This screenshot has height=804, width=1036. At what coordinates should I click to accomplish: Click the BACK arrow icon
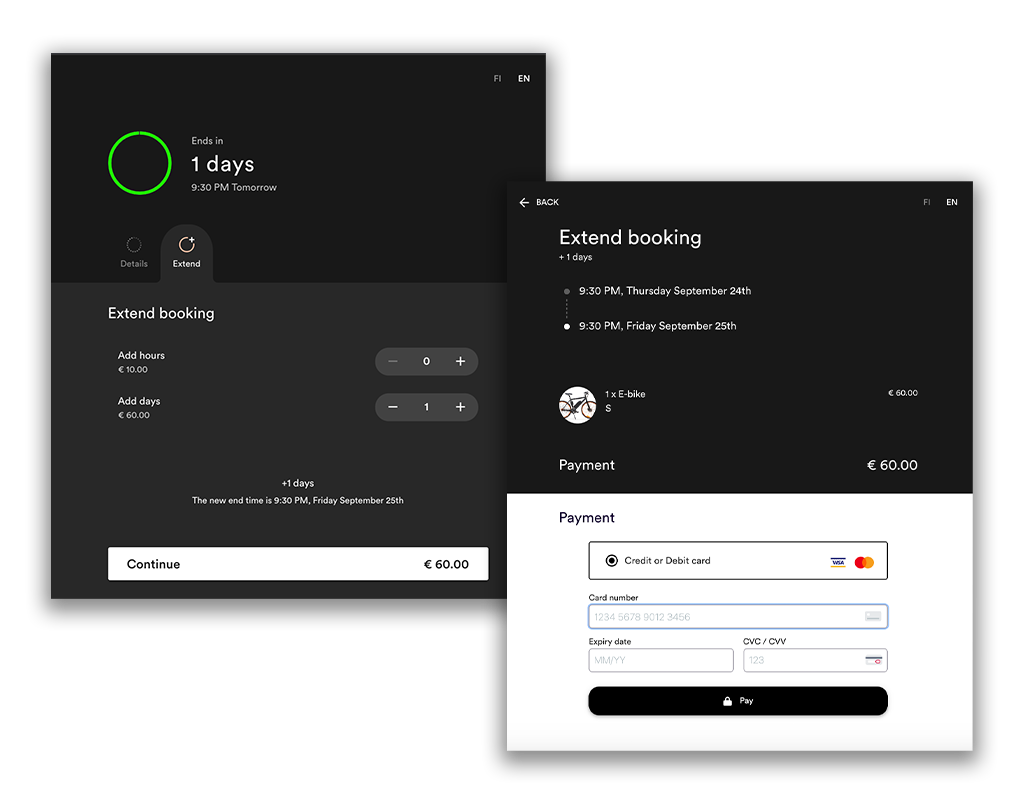point(525,202)
